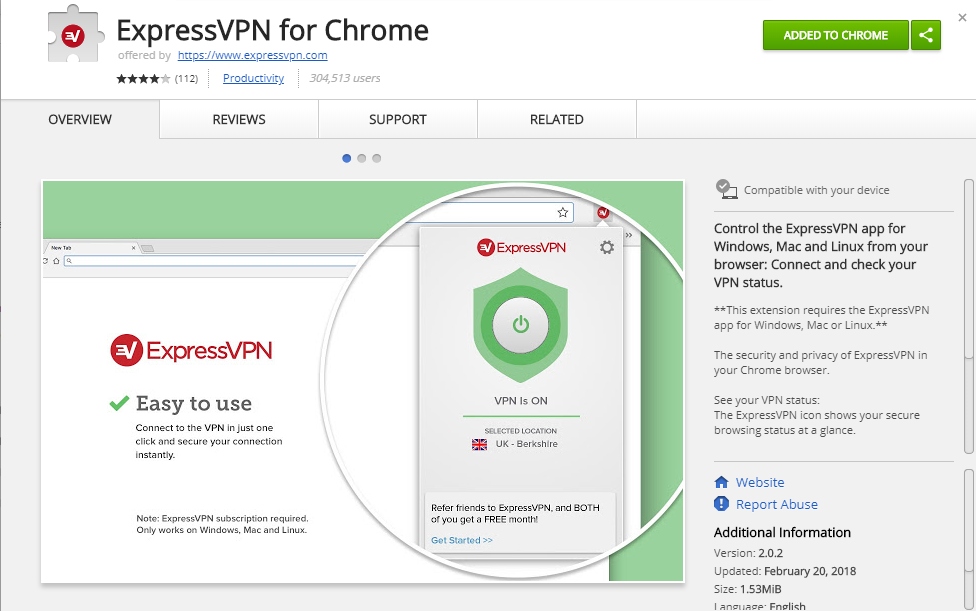Click the Added to Chrome button

coord(835,34)
